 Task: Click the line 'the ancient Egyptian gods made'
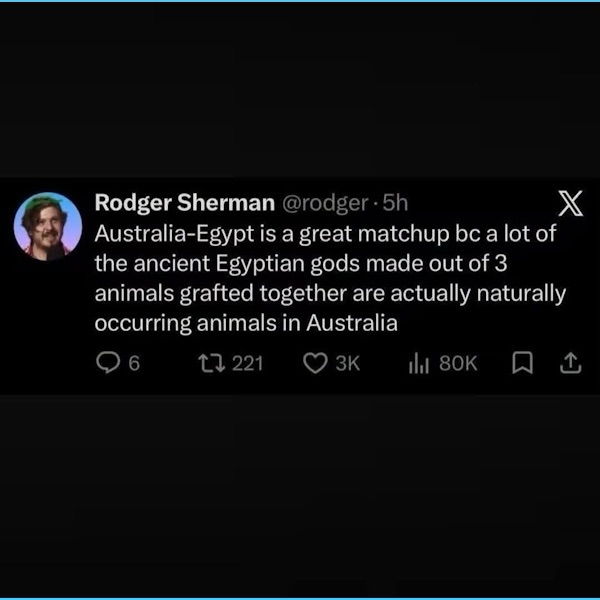301,263
